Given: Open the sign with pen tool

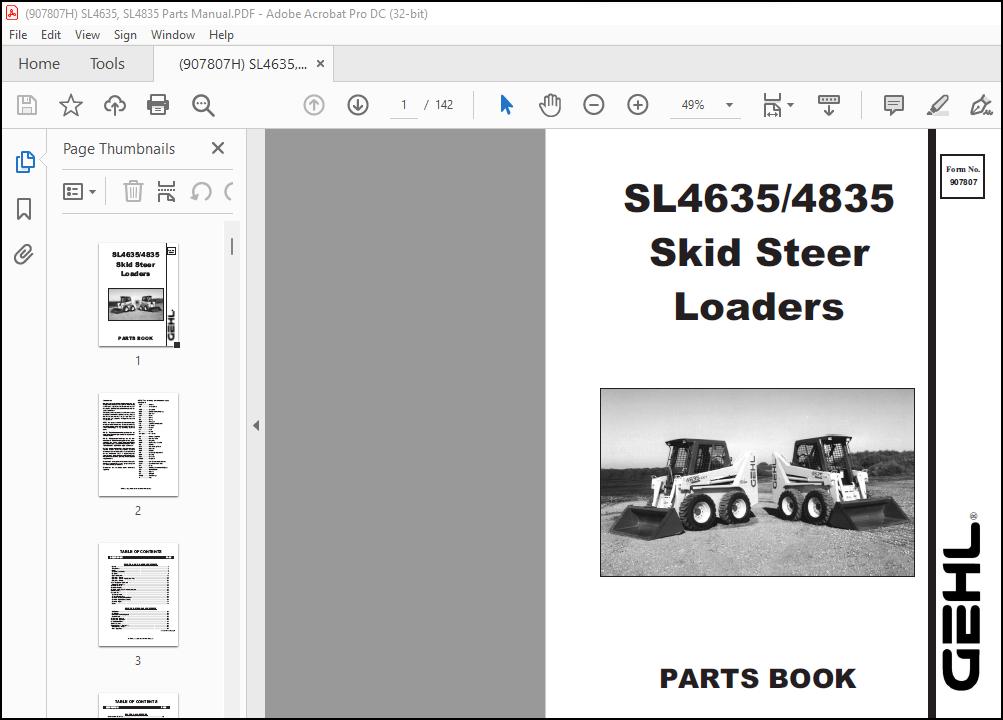Looking at the screenshot, I should point(981,105).
